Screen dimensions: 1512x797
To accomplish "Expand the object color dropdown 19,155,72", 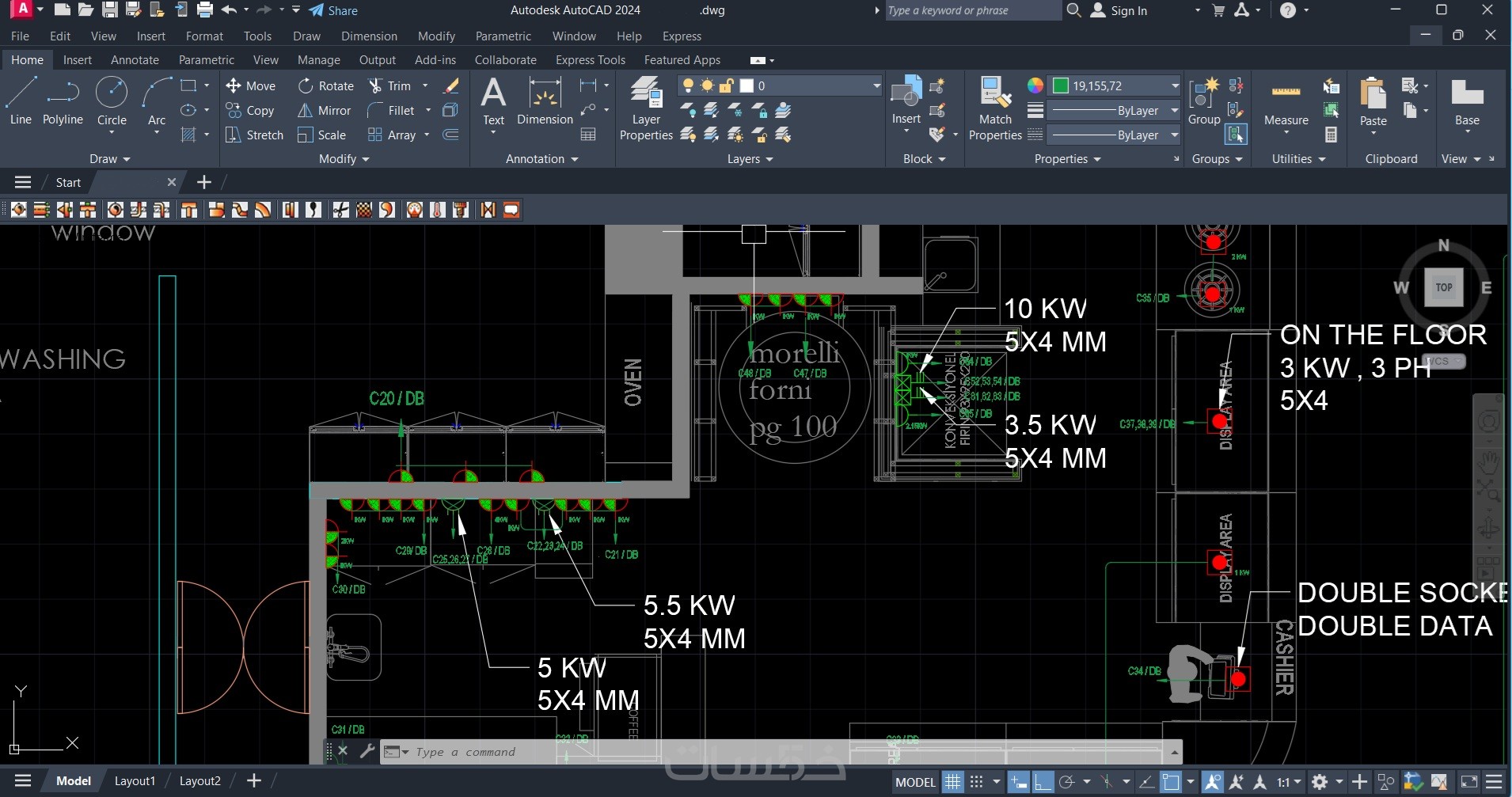I will click(1175, 85).
